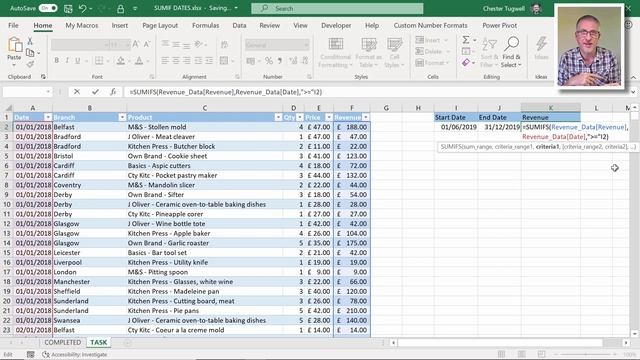The image size is (640, 360).
Task: Click Increase Font Size icon
Action: [x=136, y=44]
